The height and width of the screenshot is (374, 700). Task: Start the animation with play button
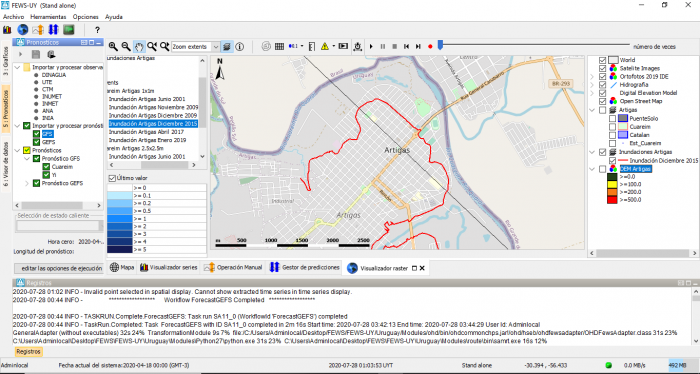(371, 46)
